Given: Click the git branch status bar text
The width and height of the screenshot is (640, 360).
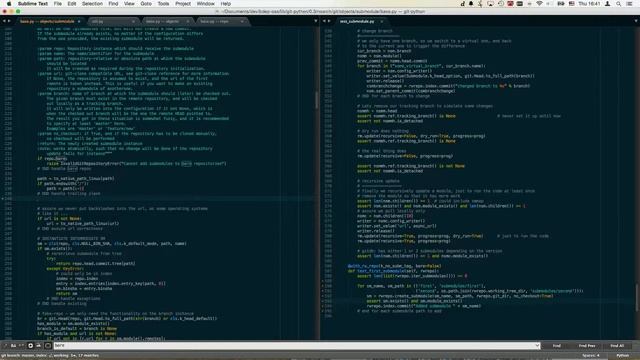Looking at the screenshot, I should click(x=50, y=356).
